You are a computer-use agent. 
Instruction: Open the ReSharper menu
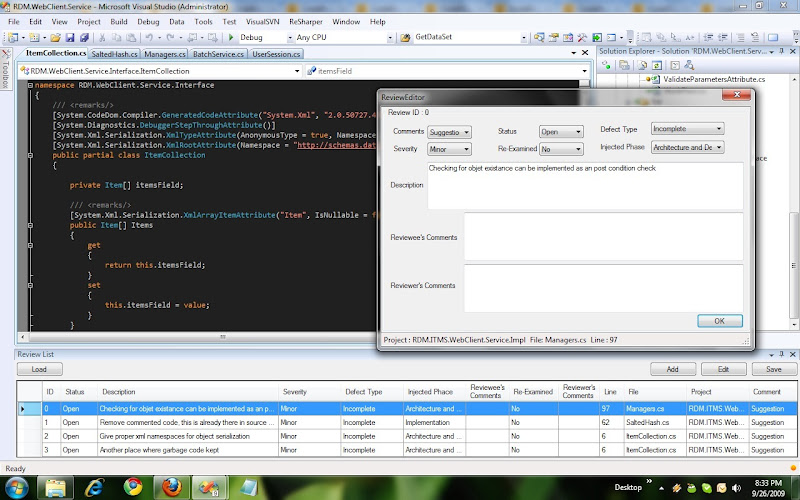pyautogui.click(x=305, y=21)
